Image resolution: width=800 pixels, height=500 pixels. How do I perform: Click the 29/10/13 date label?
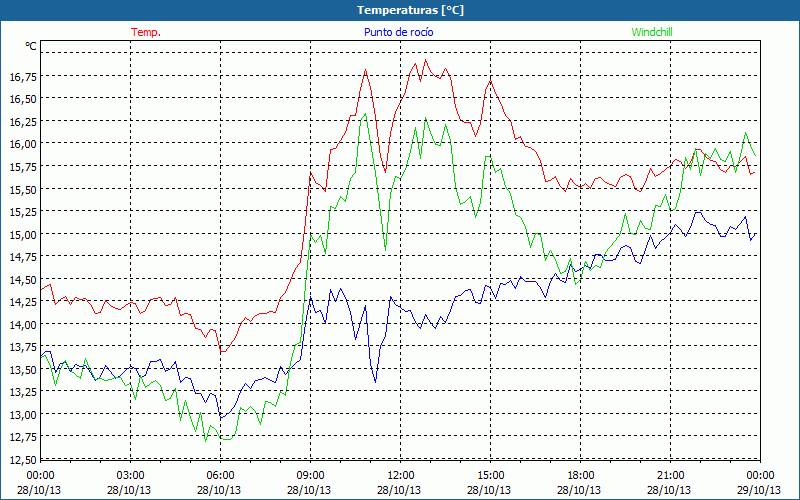[759, 490]
